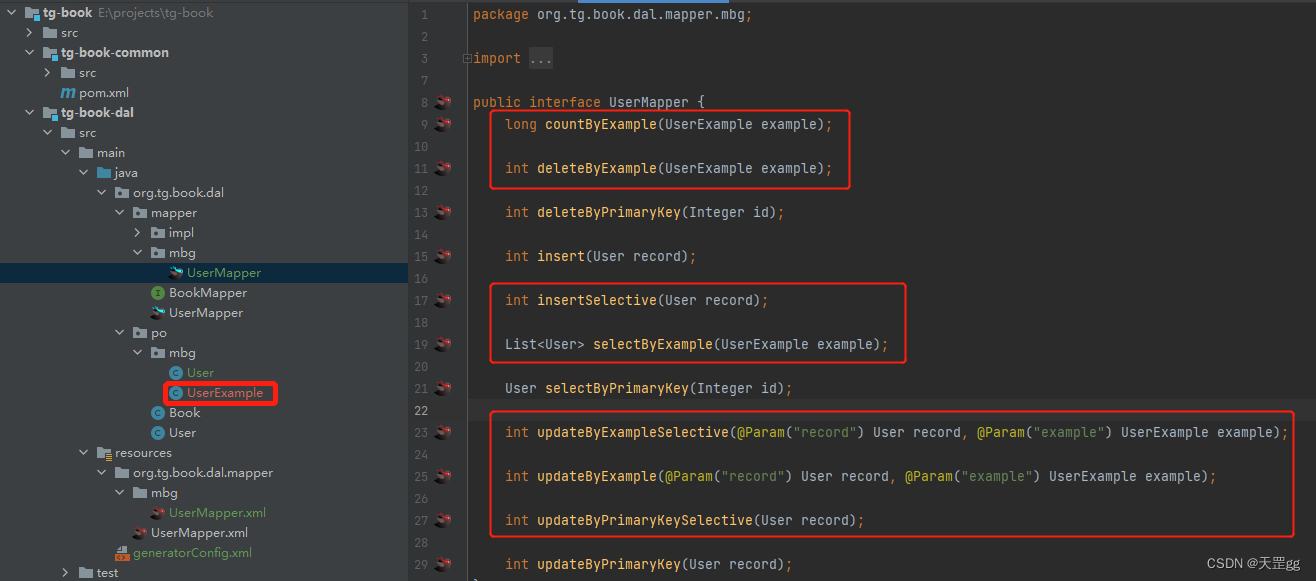This screenshot has height=581, width=1316.
Task: Collapse the tg-book-common module node
Action: pyautogui.click(x=30, y=53)
